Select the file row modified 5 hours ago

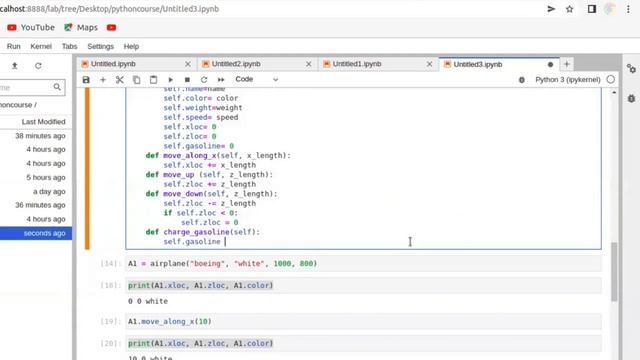tap(36, 178)
